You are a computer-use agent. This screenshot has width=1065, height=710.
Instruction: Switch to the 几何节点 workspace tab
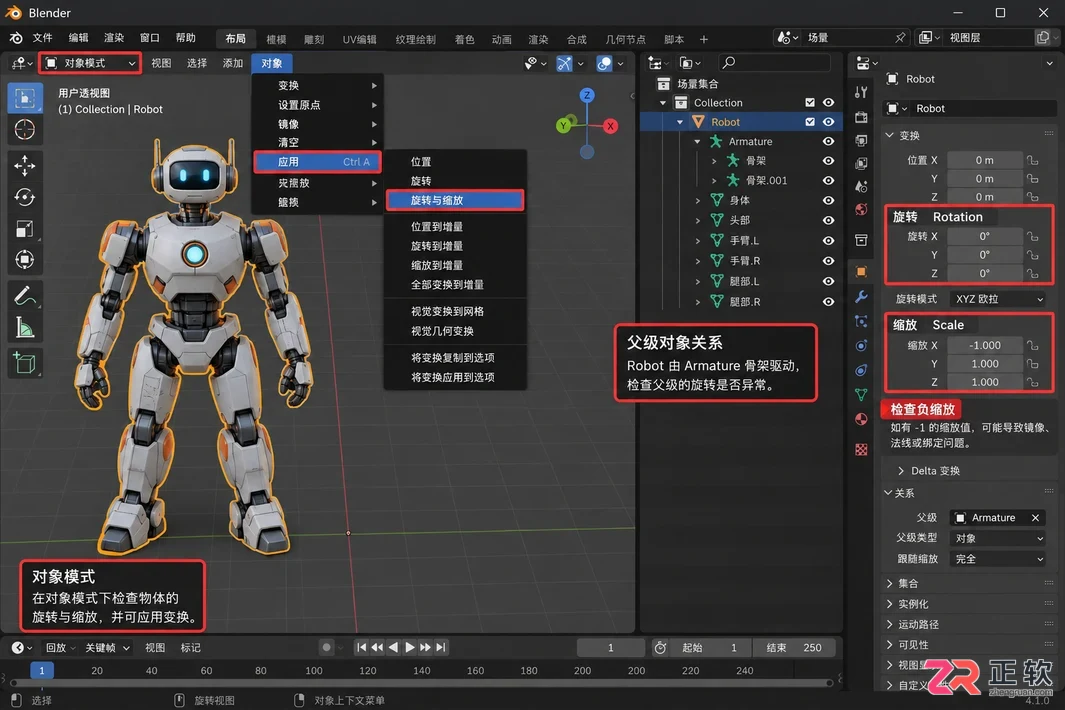point(625,39)
